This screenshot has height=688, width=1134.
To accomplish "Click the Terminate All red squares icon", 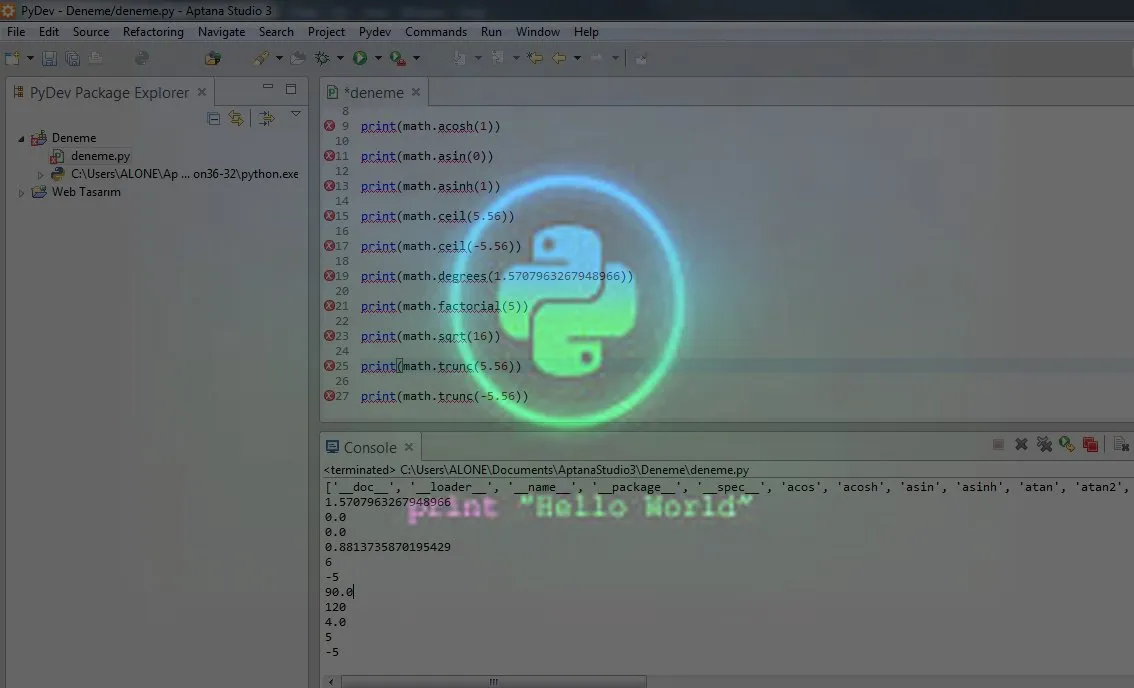I will (1090, 444).
